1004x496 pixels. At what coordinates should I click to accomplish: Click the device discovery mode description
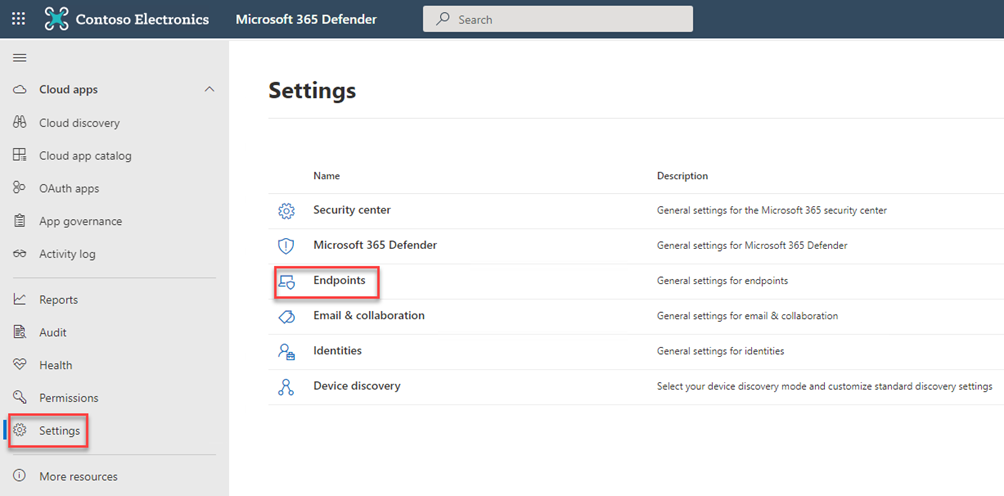[x=825, y=387]
